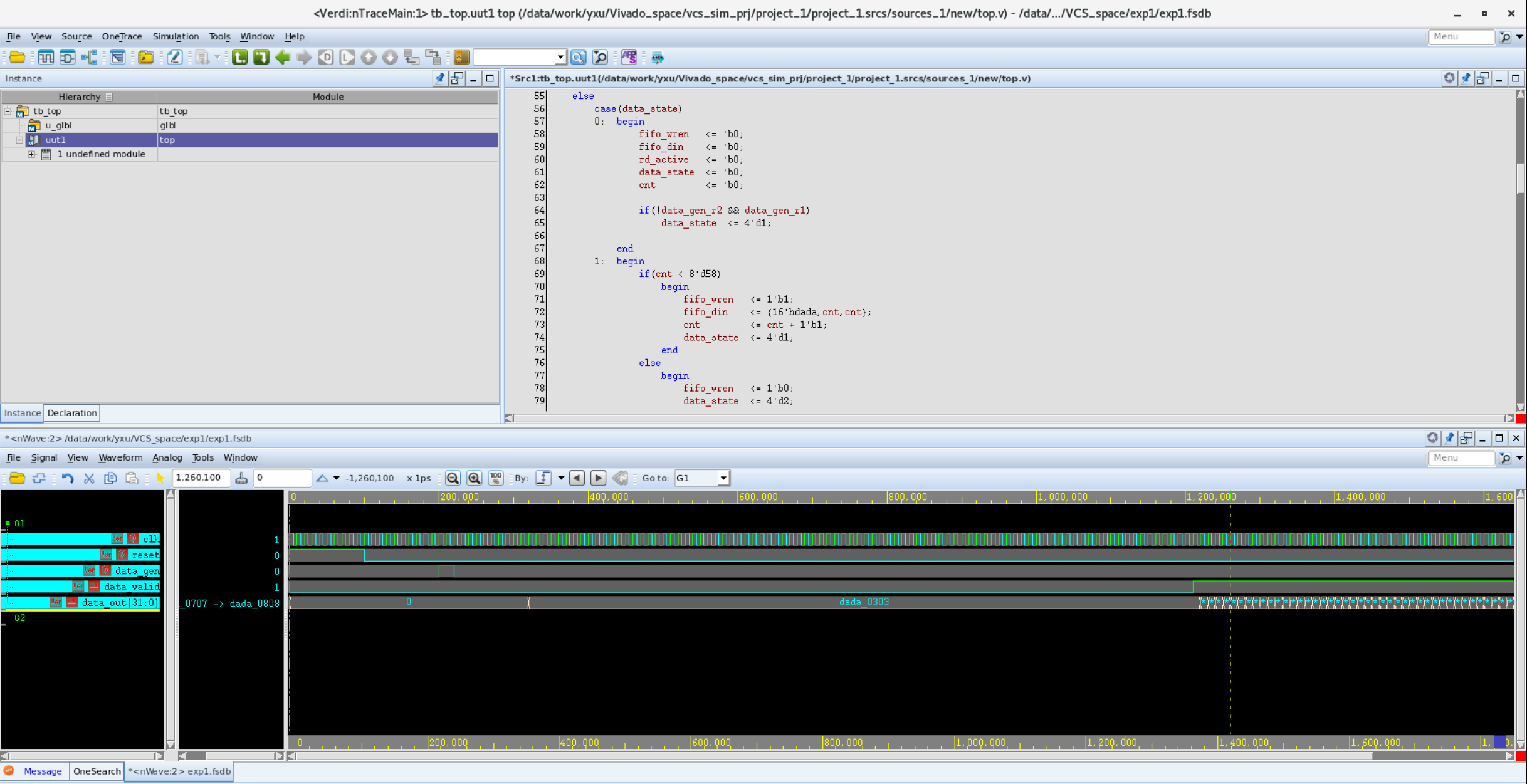Screen dimensions: 1527x784
Task: Undo with the blue arrow in nWave
Action: coord(67,478)
